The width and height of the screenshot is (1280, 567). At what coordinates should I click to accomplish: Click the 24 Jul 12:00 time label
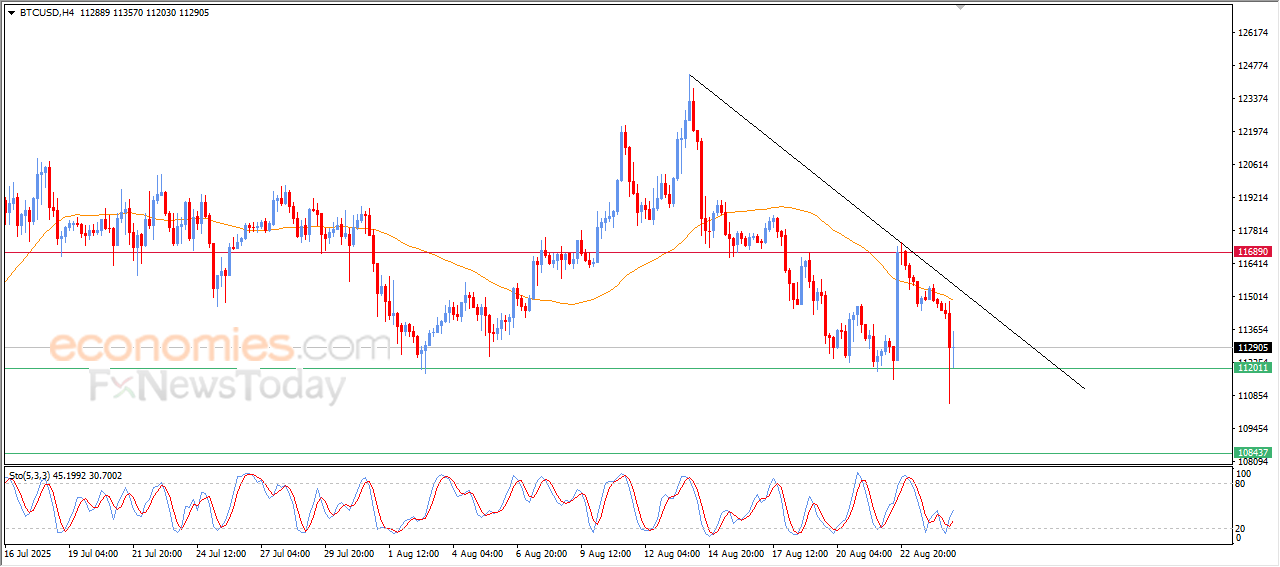[221, 552]
